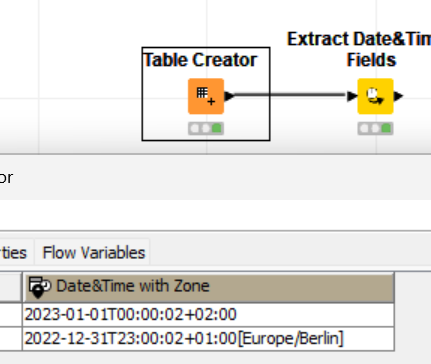
Task: Select the orange Table Creator node icon
Action: click(206, 96)
